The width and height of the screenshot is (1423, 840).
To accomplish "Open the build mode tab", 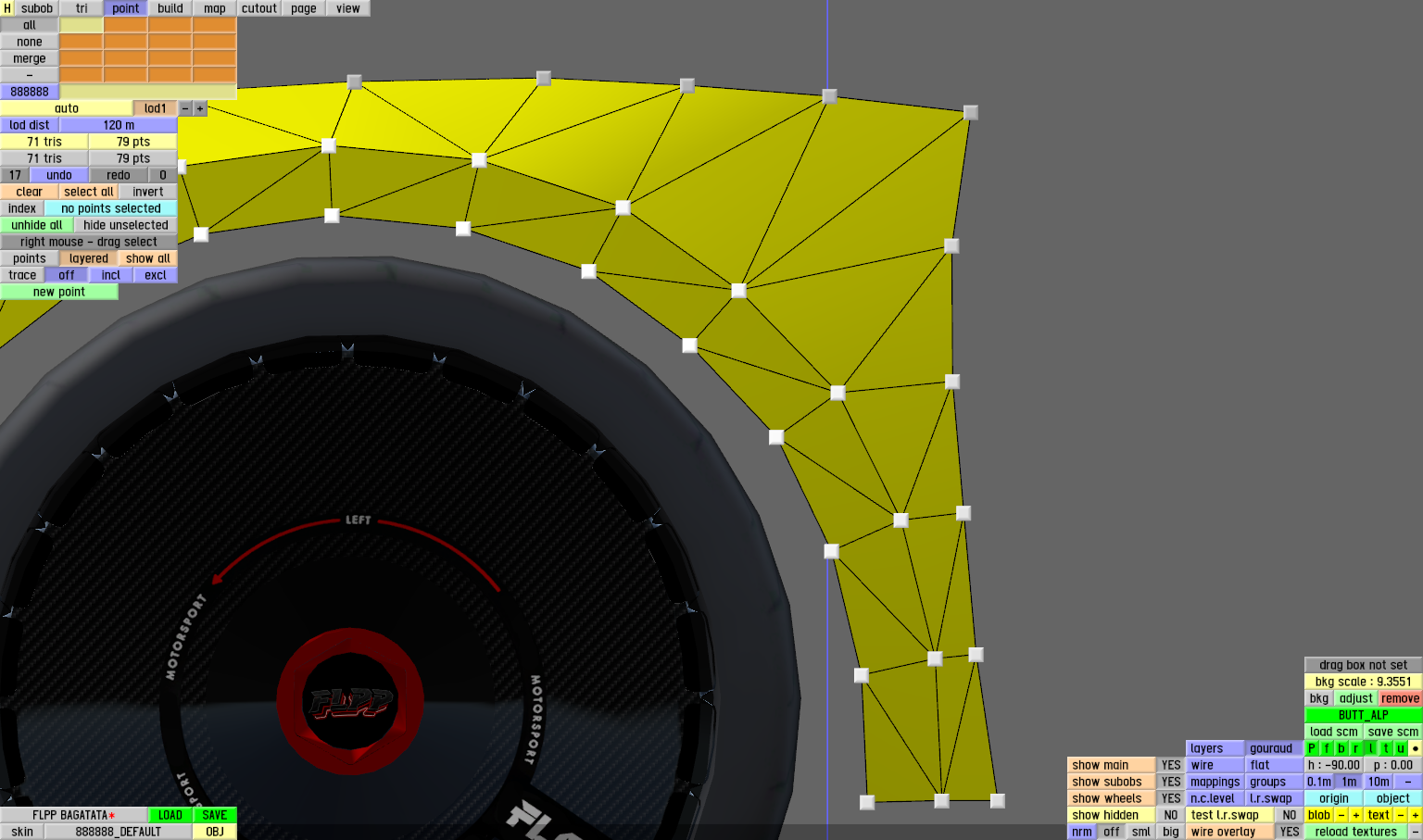I will click(x=170, y=8).
